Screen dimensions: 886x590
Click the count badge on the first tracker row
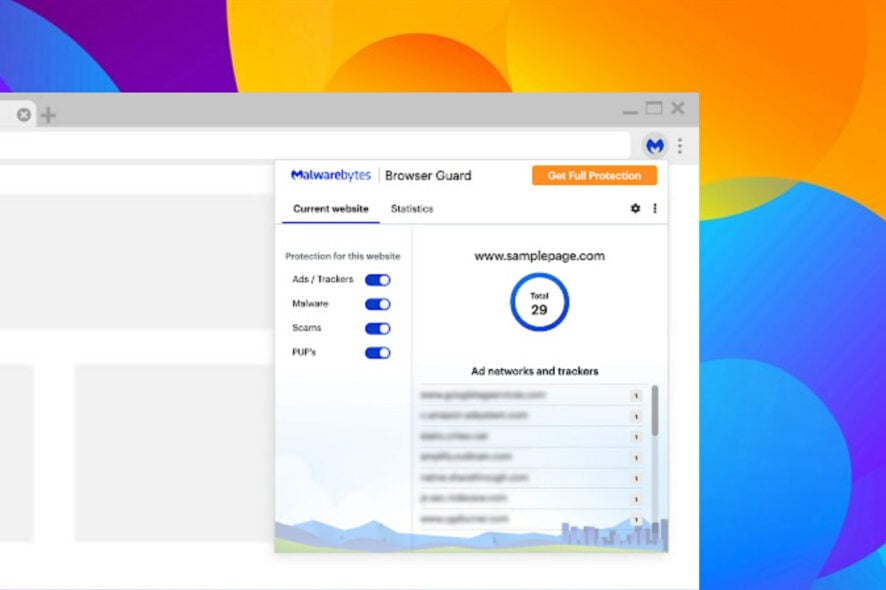637,396
